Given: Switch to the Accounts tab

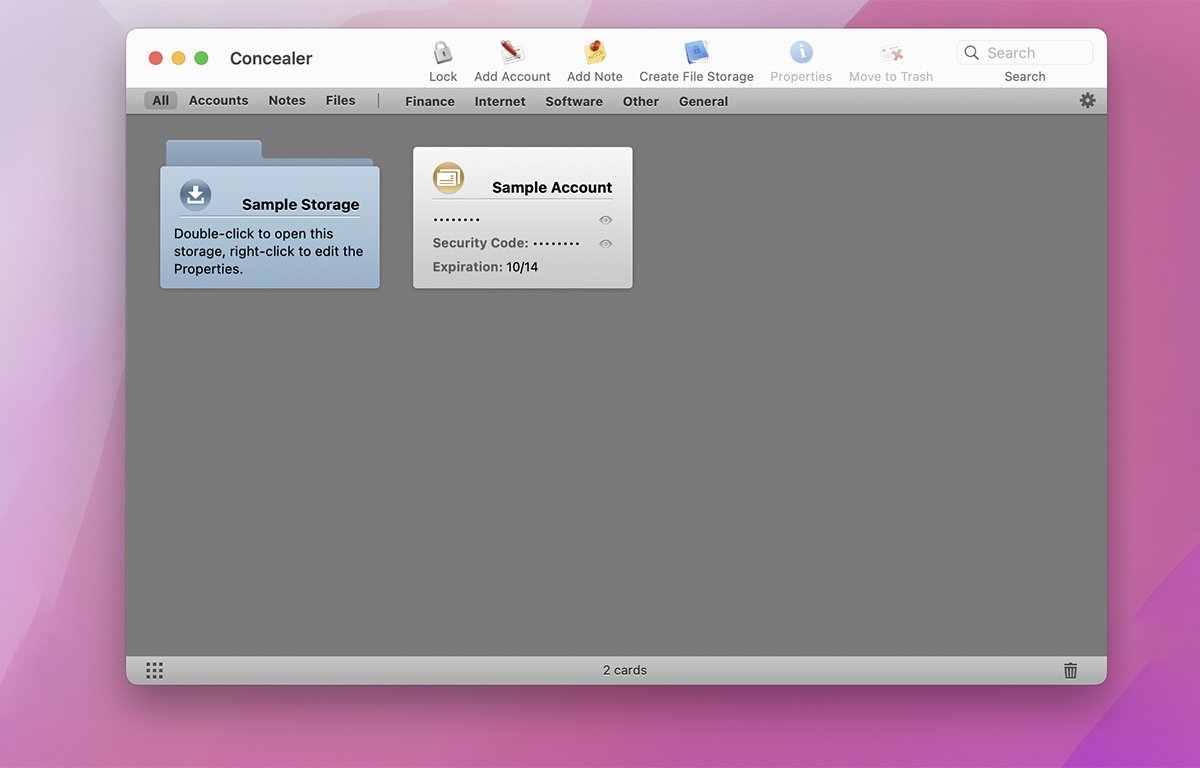Looking at the screenshot, I should (x=218, y=101).
